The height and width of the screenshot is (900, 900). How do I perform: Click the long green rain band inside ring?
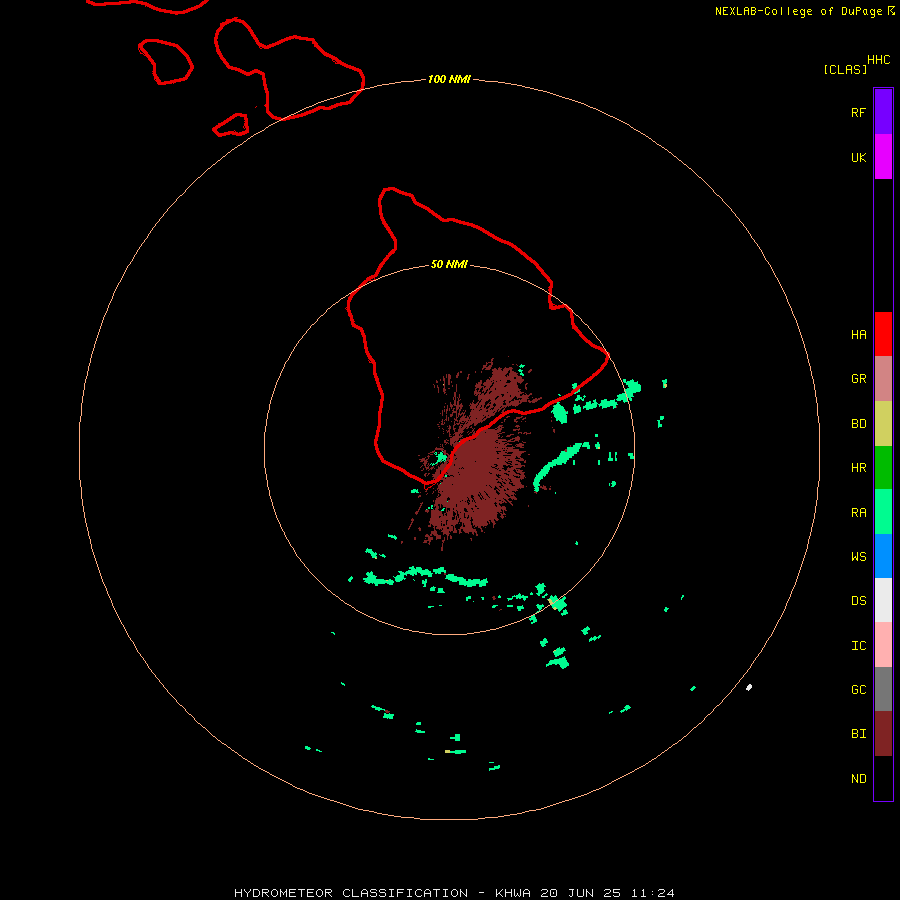coord(426,576)
